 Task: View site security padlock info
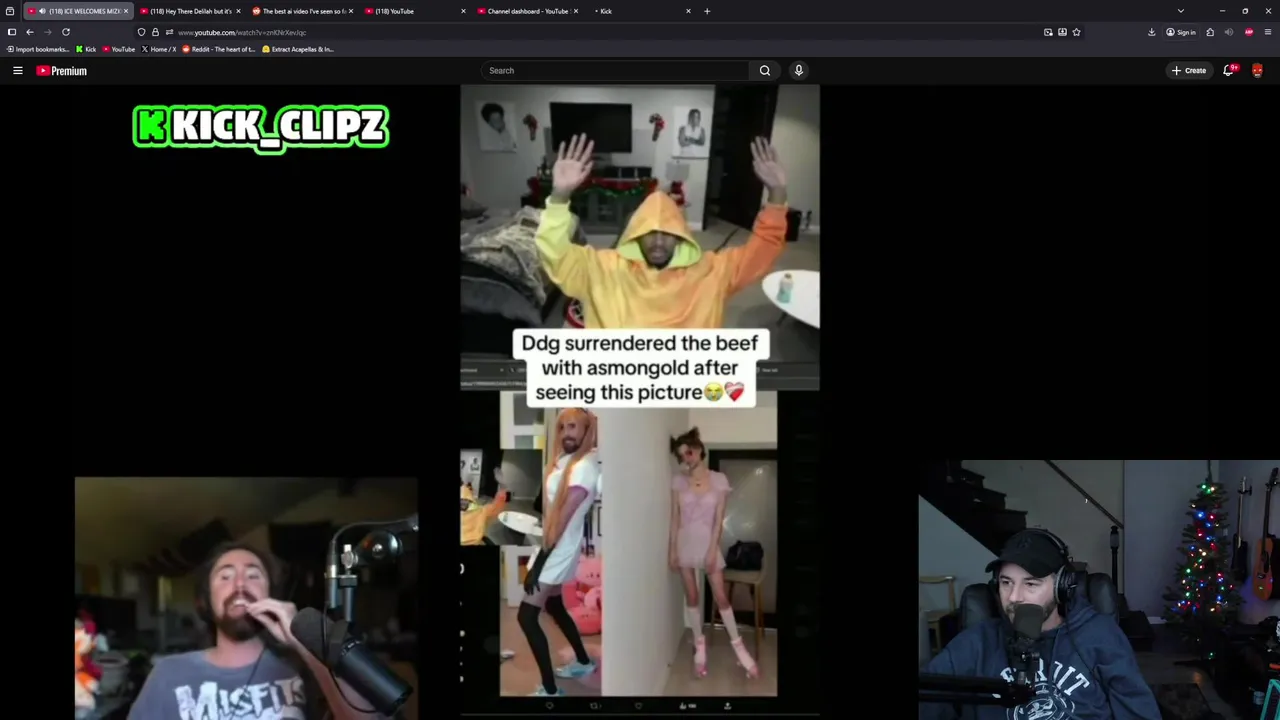coord(155,32)
